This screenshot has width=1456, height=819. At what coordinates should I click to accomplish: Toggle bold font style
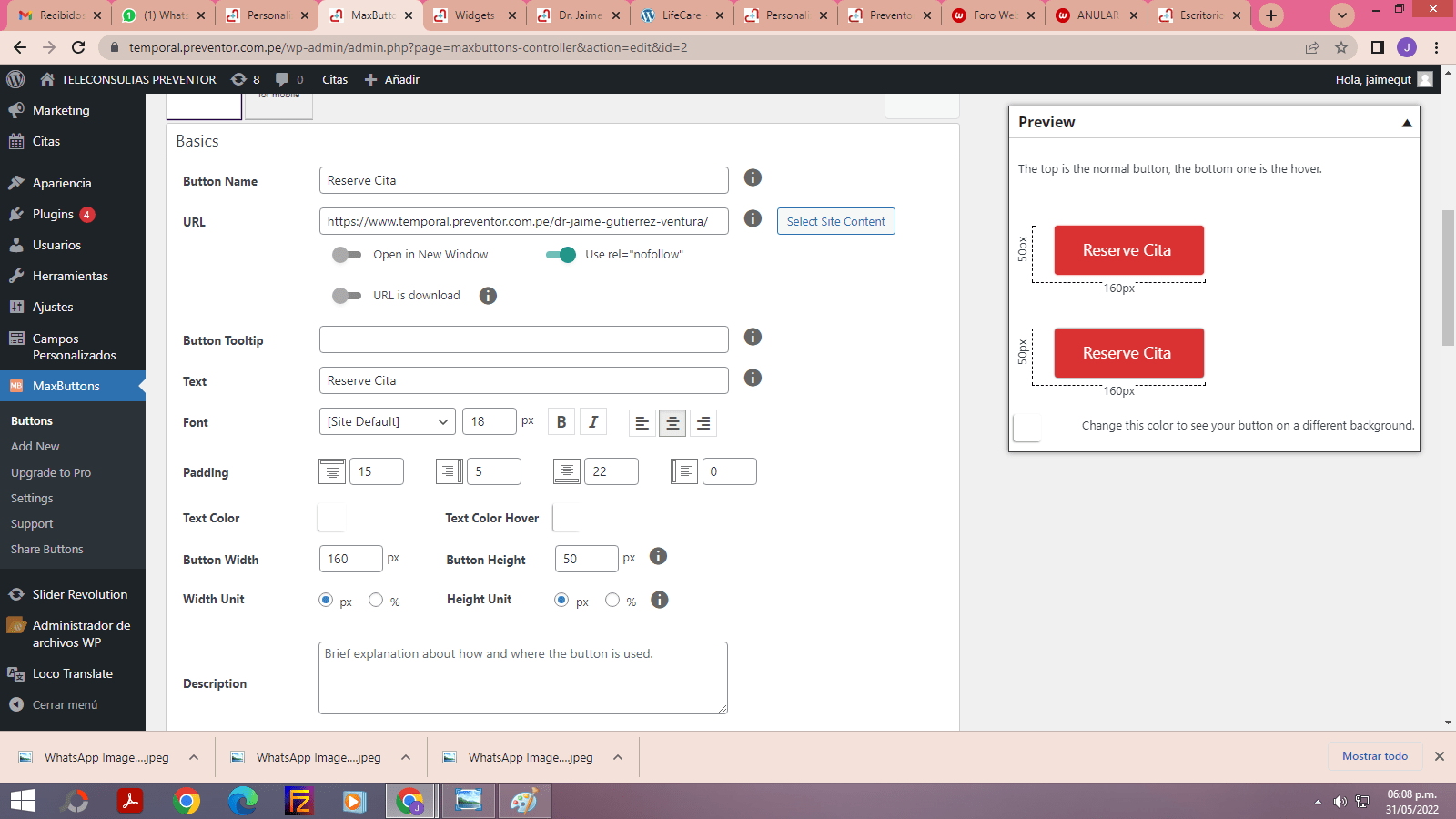click(561, 422)
